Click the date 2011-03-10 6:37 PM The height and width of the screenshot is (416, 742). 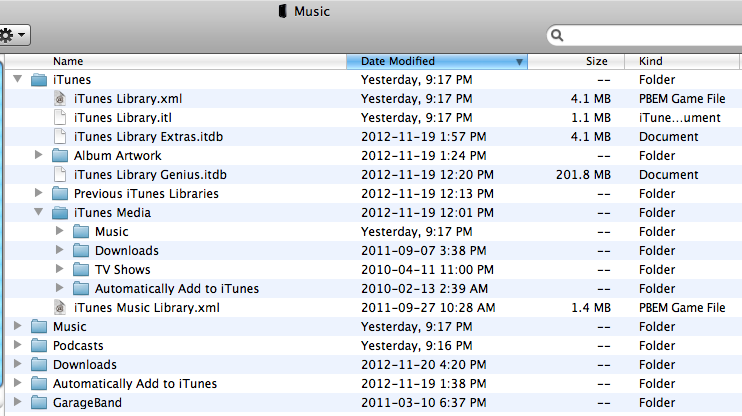tap(424, 402)
